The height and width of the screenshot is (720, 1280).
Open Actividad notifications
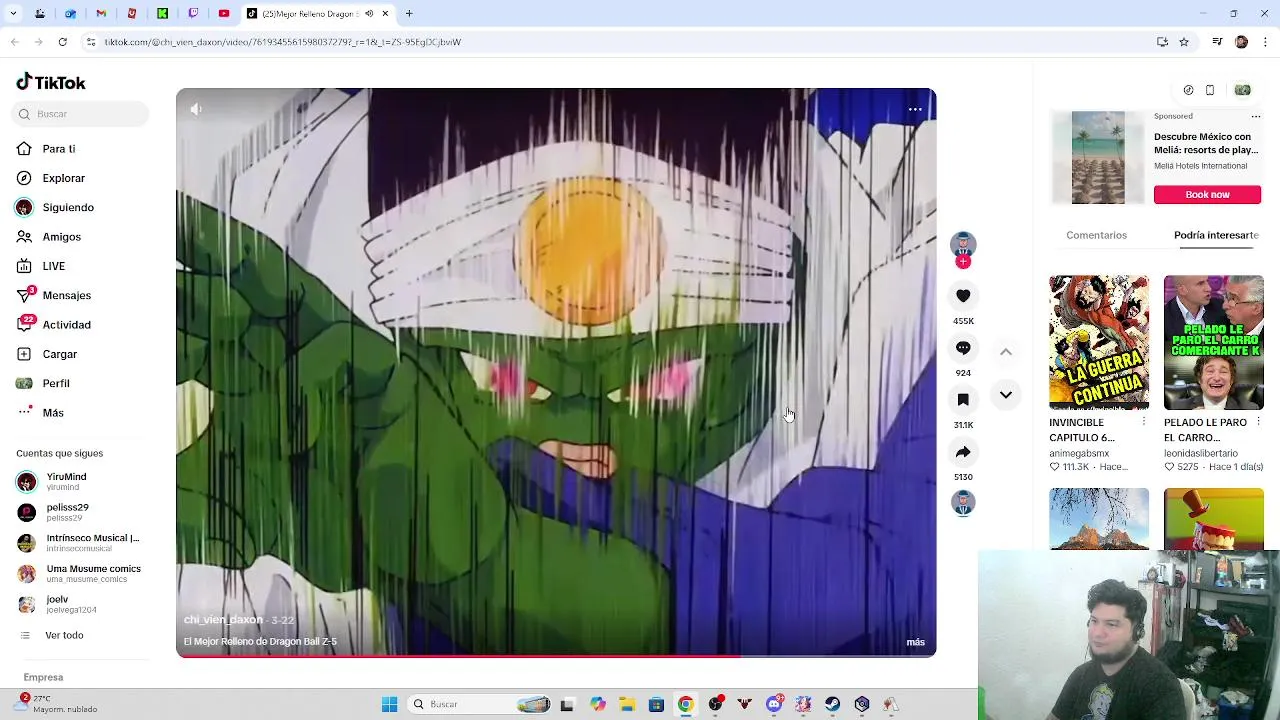click(x=66, y=325)
